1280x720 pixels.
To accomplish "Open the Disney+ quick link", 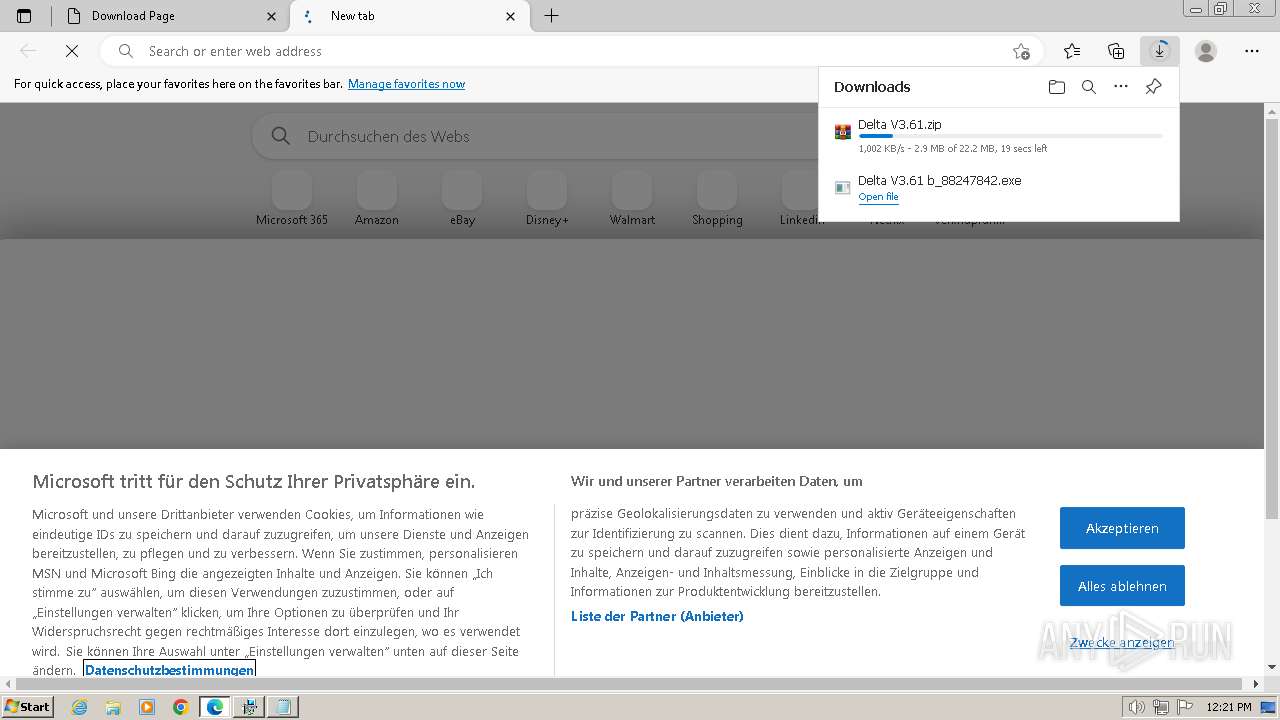I will pyautogui.click(x=547, y=198).
